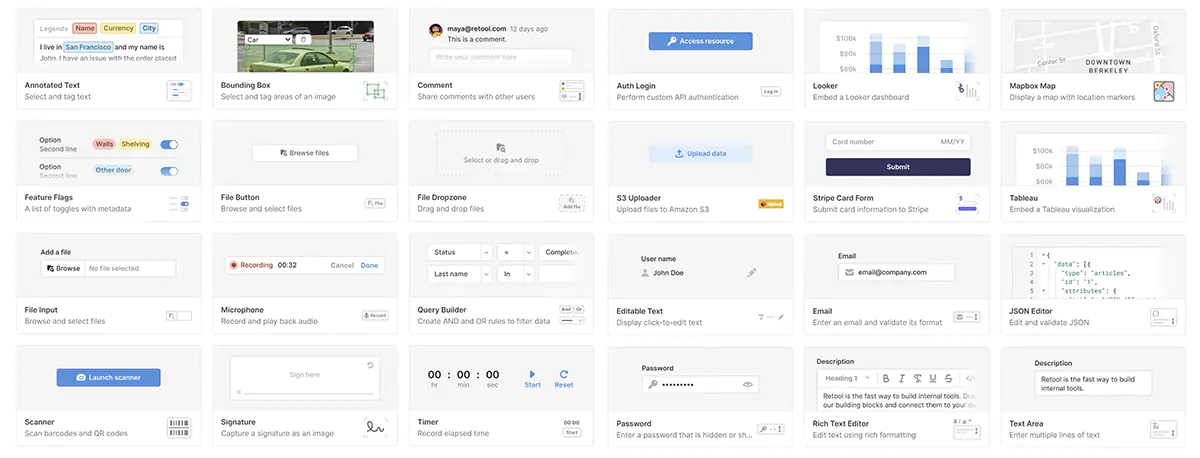Click the File Dropzone 'Add file' icon
Viewport: 1200px width, 458px height.
coord(571,203)
